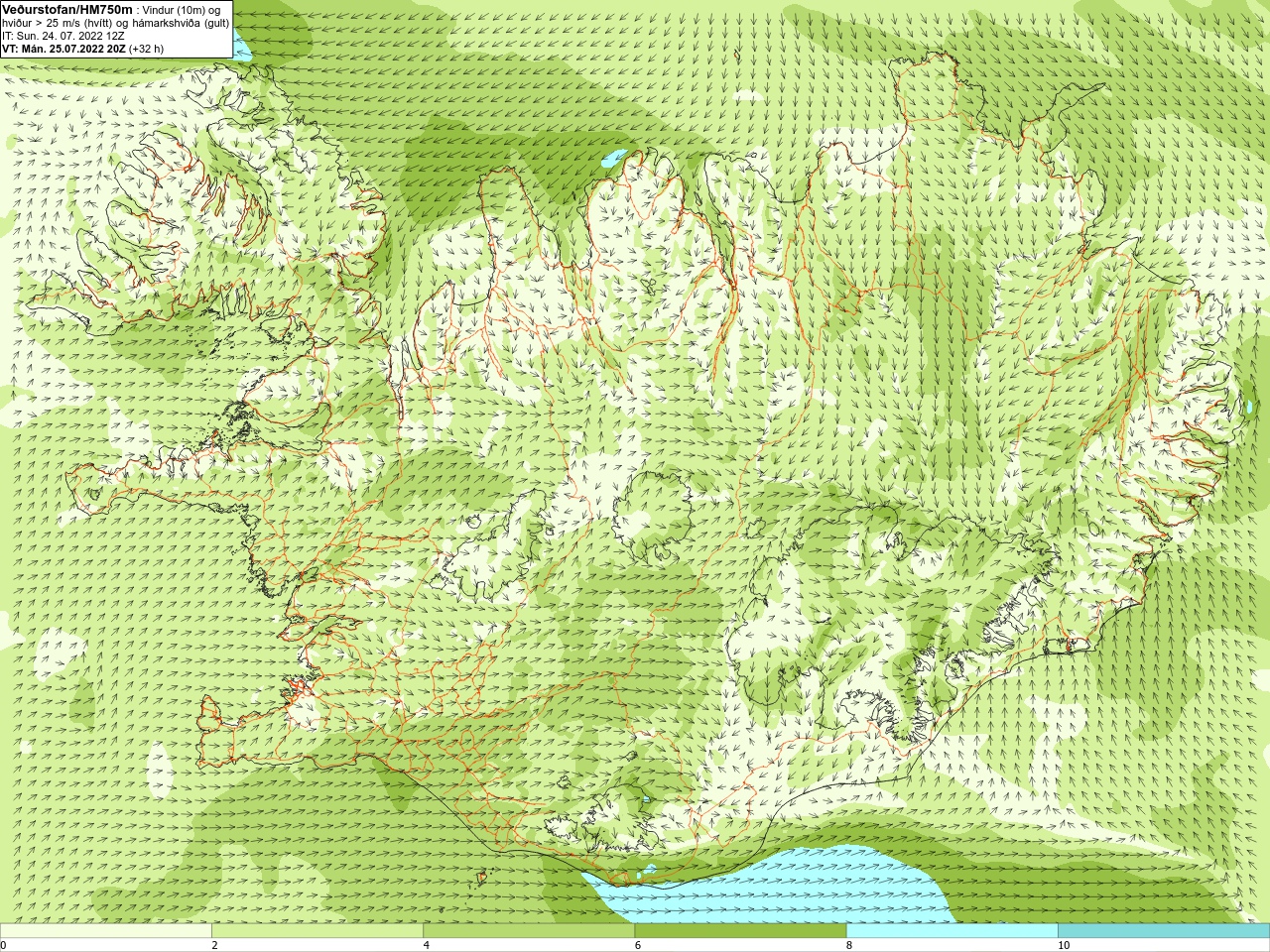
Task: Select the 6–8 m/s dark green color bar segment
Action: 740,931
